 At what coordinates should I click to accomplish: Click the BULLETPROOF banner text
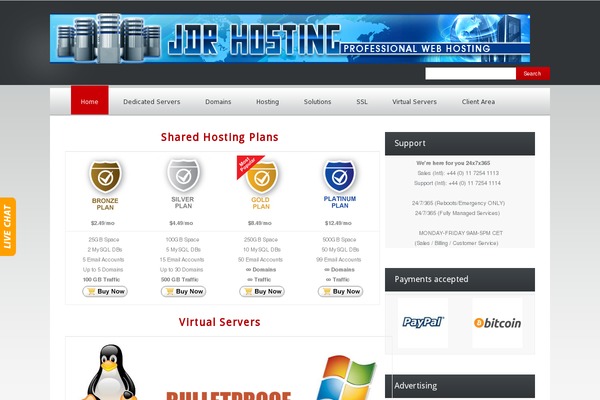click(228, 396)
